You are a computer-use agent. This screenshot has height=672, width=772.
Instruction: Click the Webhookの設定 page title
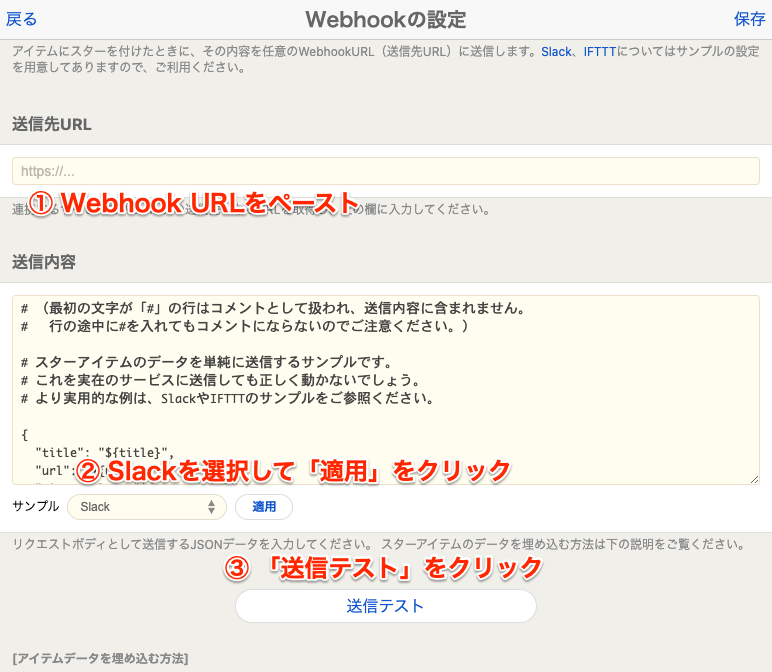(385, 19)
